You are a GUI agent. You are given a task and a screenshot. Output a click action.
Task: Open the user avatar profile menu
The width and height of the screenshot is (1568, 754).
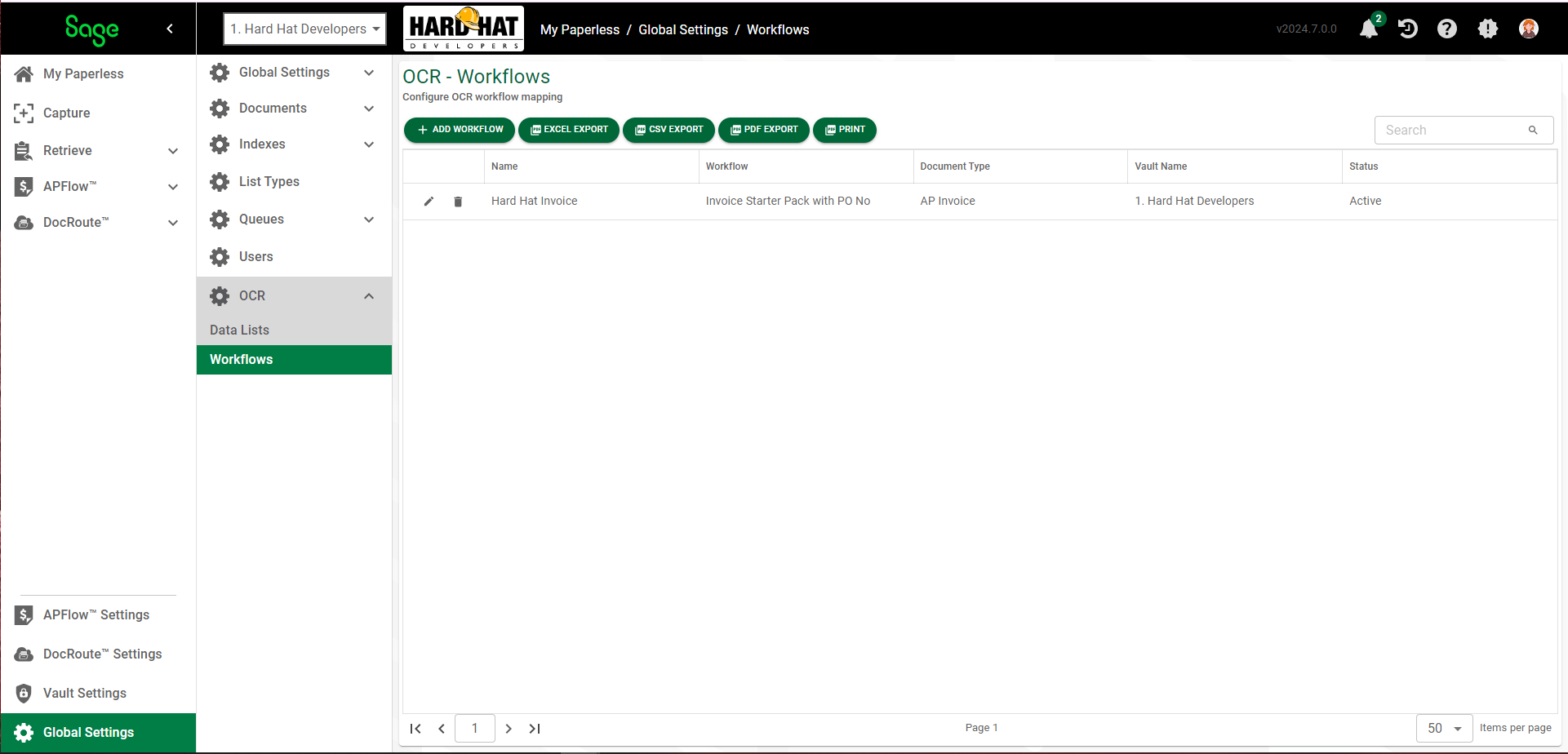point(1529,29)
